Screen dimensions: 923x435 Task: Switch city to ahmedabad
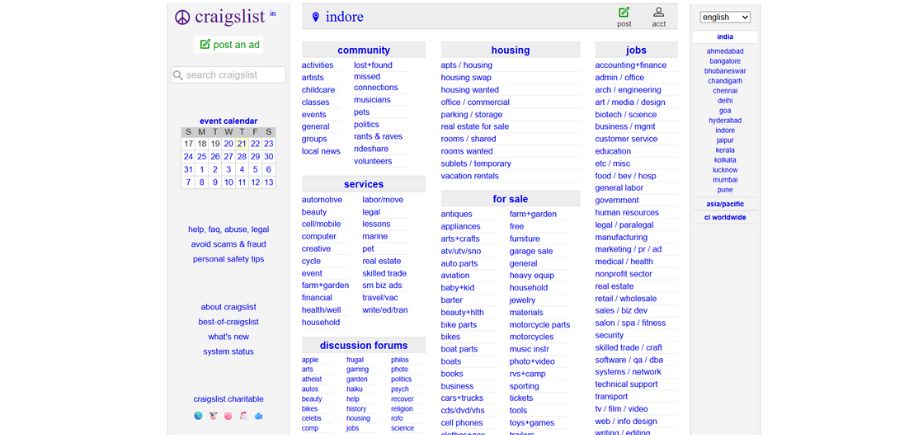click(x=725, y=51)
